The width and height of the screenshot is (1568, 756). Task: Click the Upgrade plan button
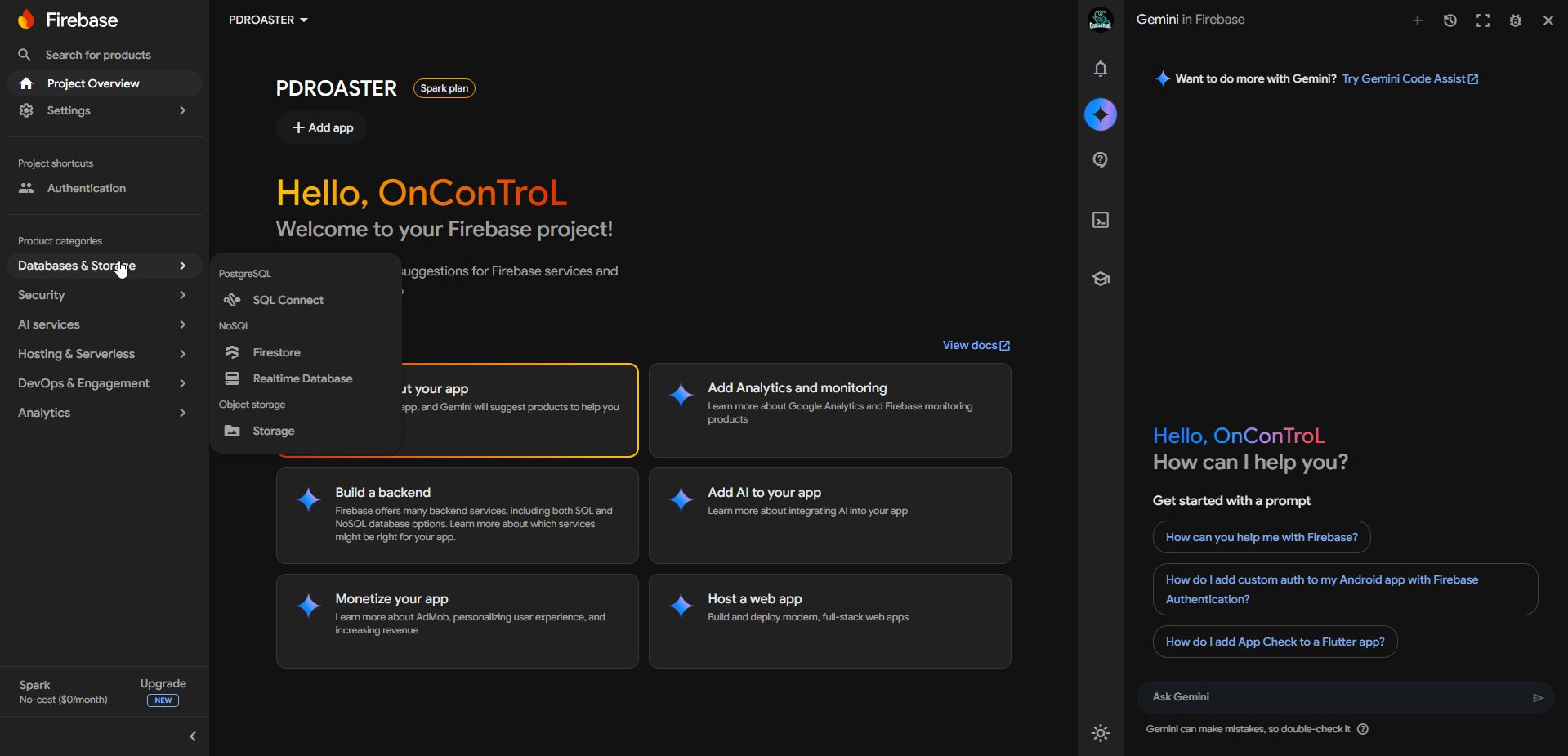(x=163, y=691)
